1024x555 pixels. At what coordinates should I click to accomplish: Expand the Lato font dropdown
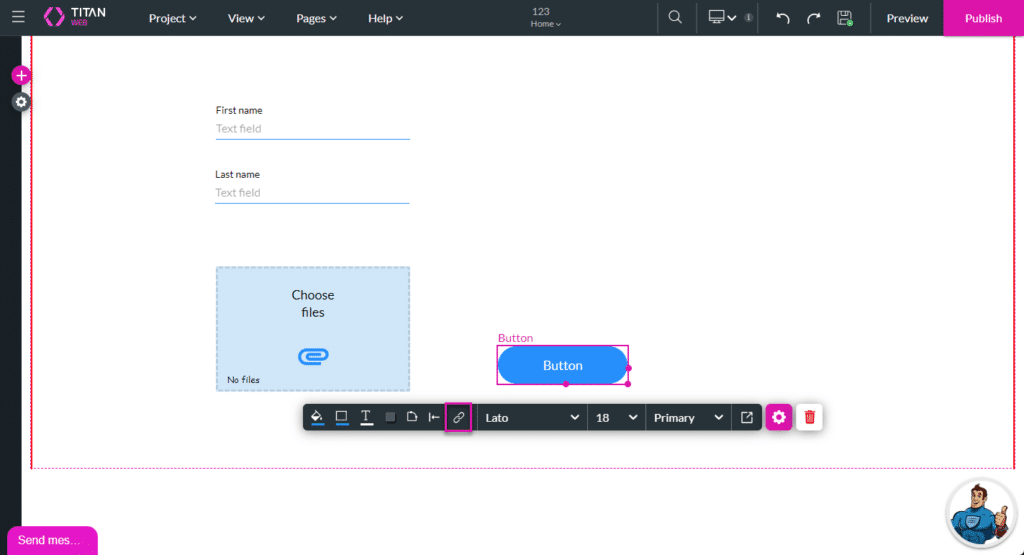(x=531, y=417)
